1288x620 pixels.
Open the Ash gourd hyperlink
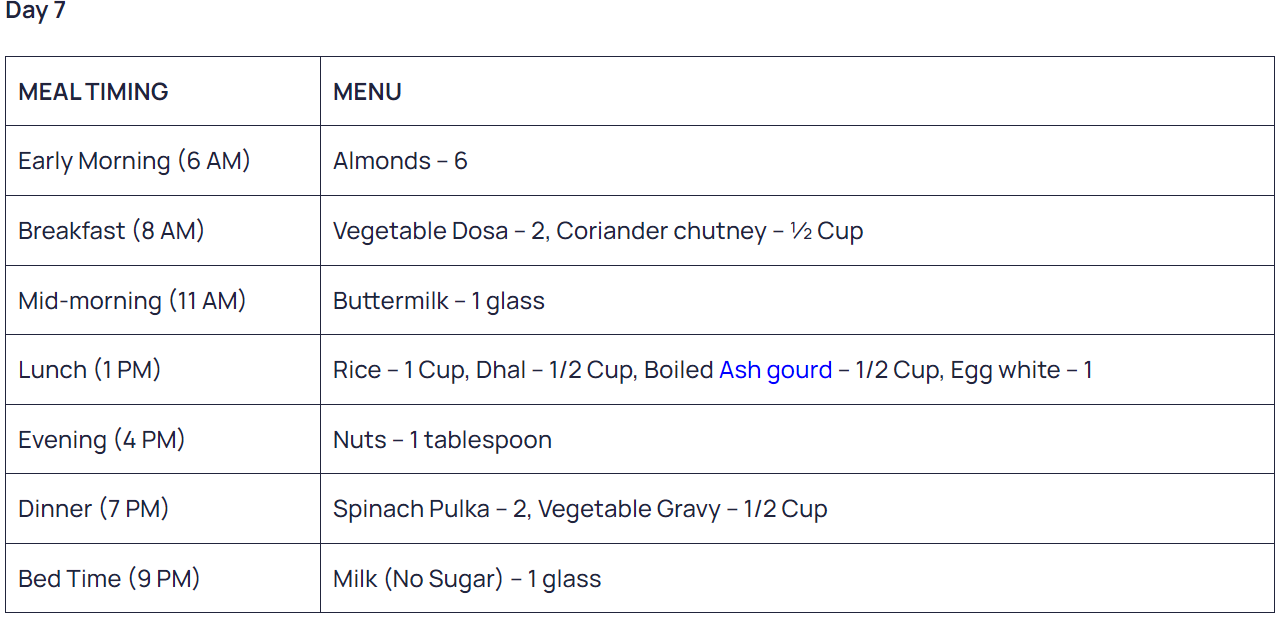(x=775, y=370)
